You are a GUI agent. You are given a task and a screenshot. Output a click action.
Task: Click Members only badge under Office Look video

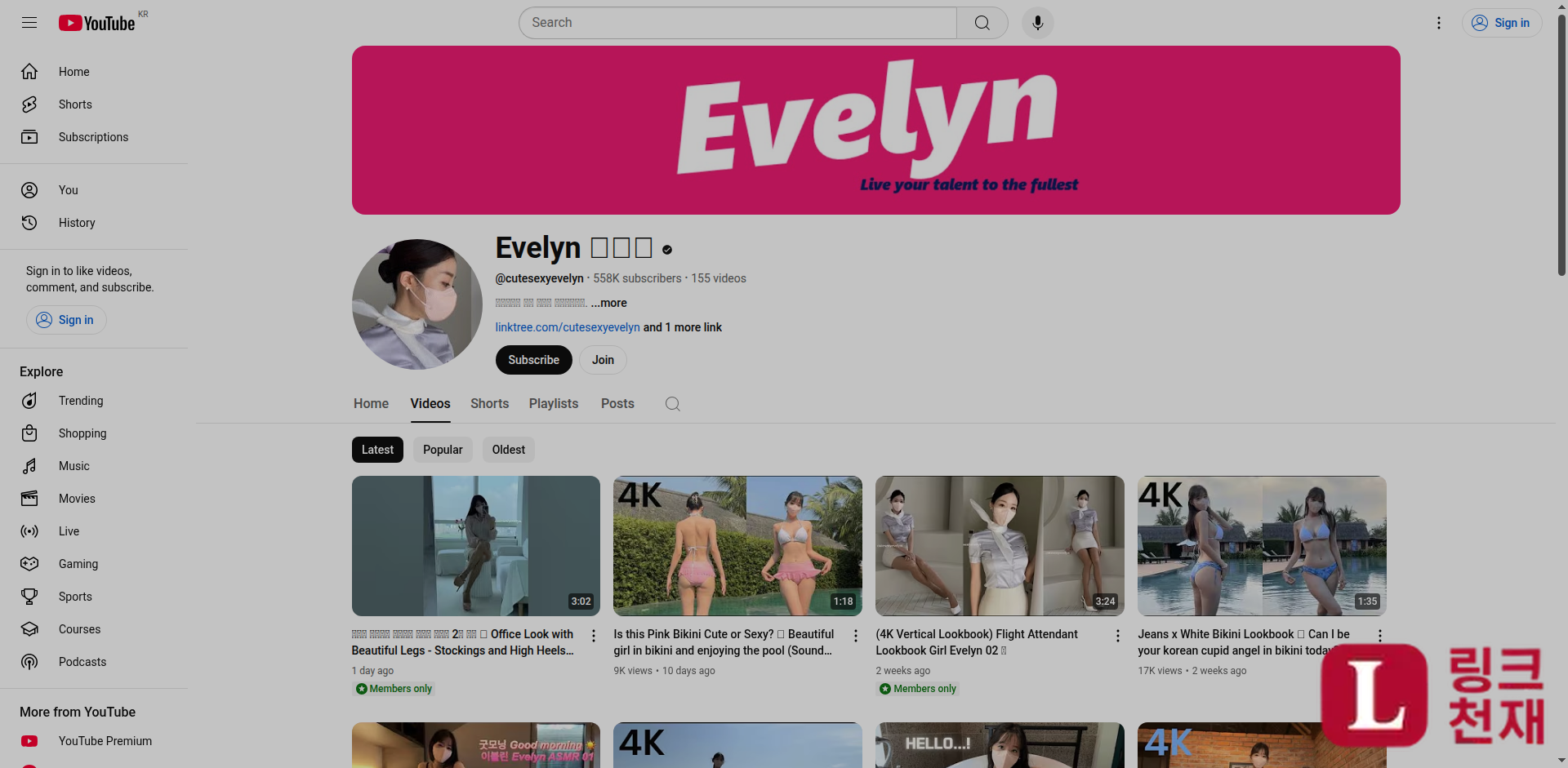click(x=394, y=689)
